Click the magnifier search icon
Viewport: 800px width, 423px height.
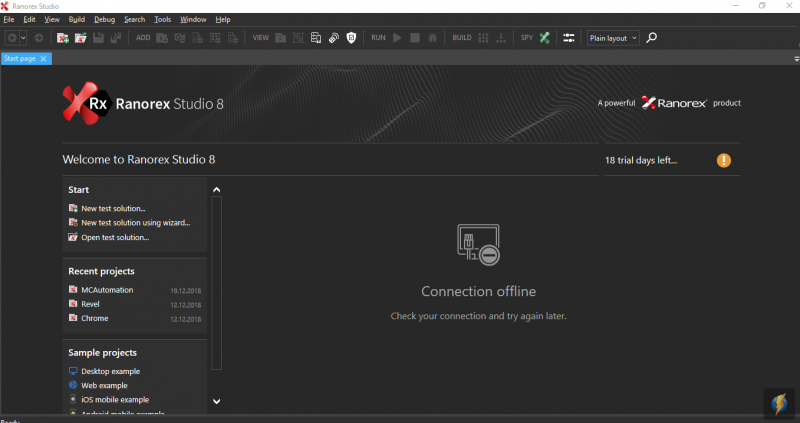click(652, 38)
